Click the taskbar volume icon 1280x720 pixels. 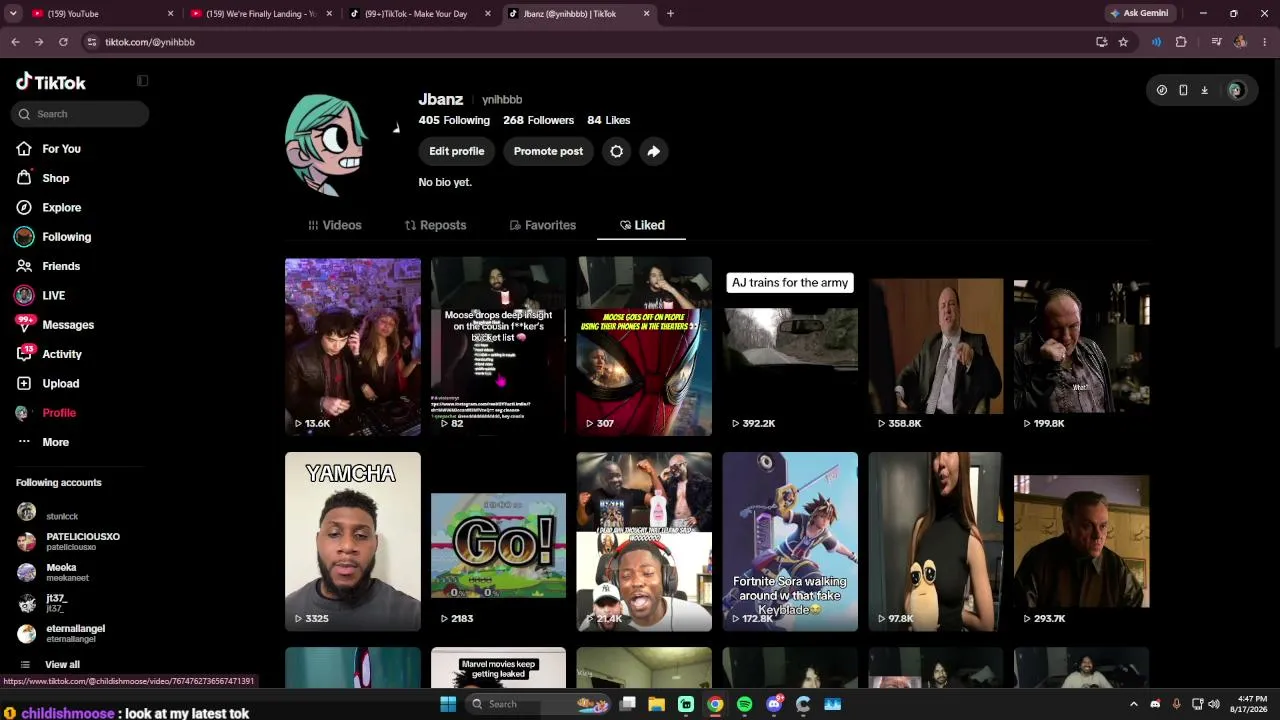click(x=1214, y=704)
